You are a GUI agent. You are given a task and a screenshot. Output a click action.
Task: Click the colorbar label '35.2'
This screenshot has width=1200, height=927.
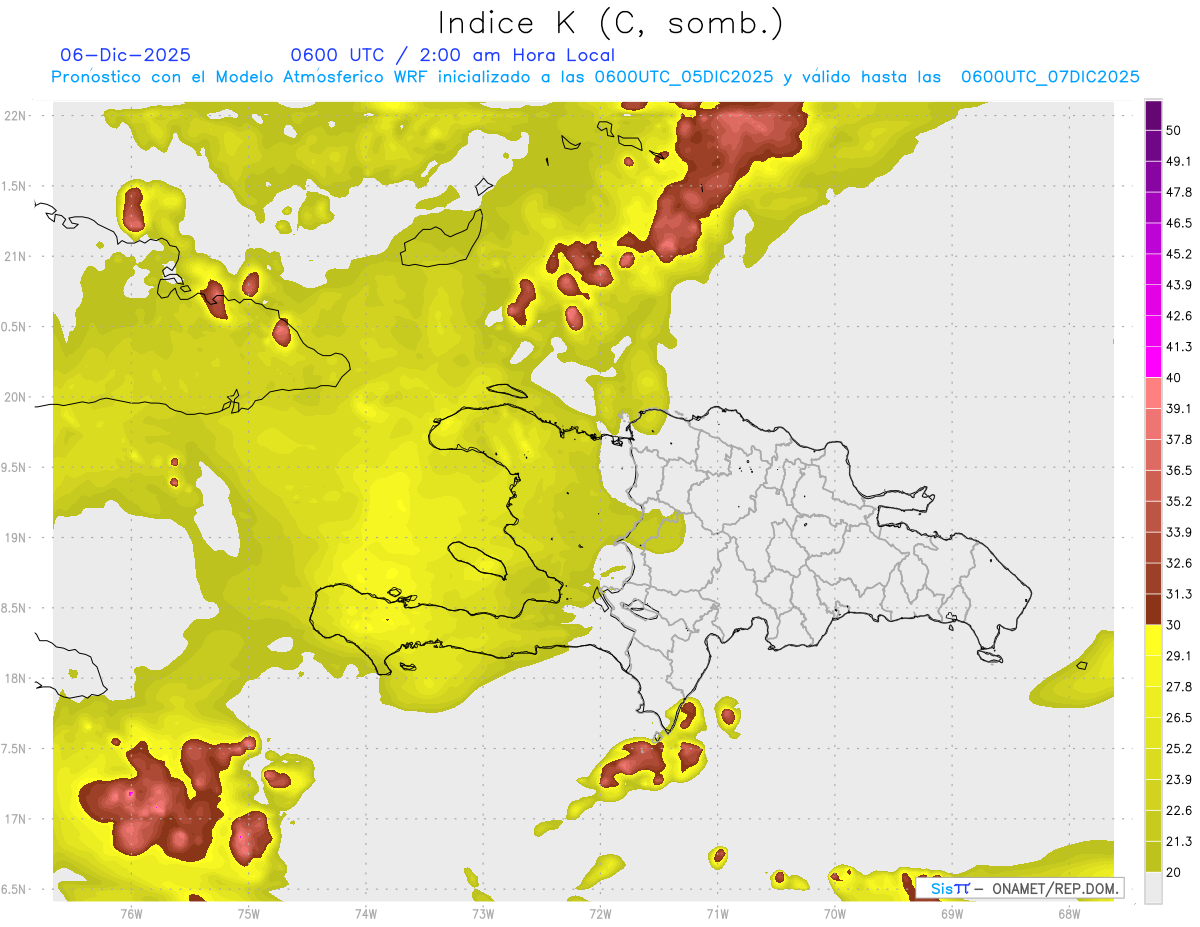click(x=1179, y=501)
